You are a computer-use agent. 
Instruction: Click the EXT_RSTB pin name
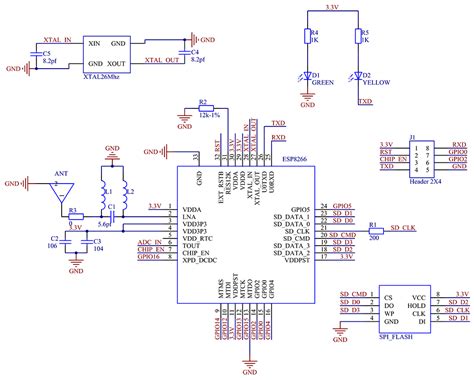click(221, 188)
